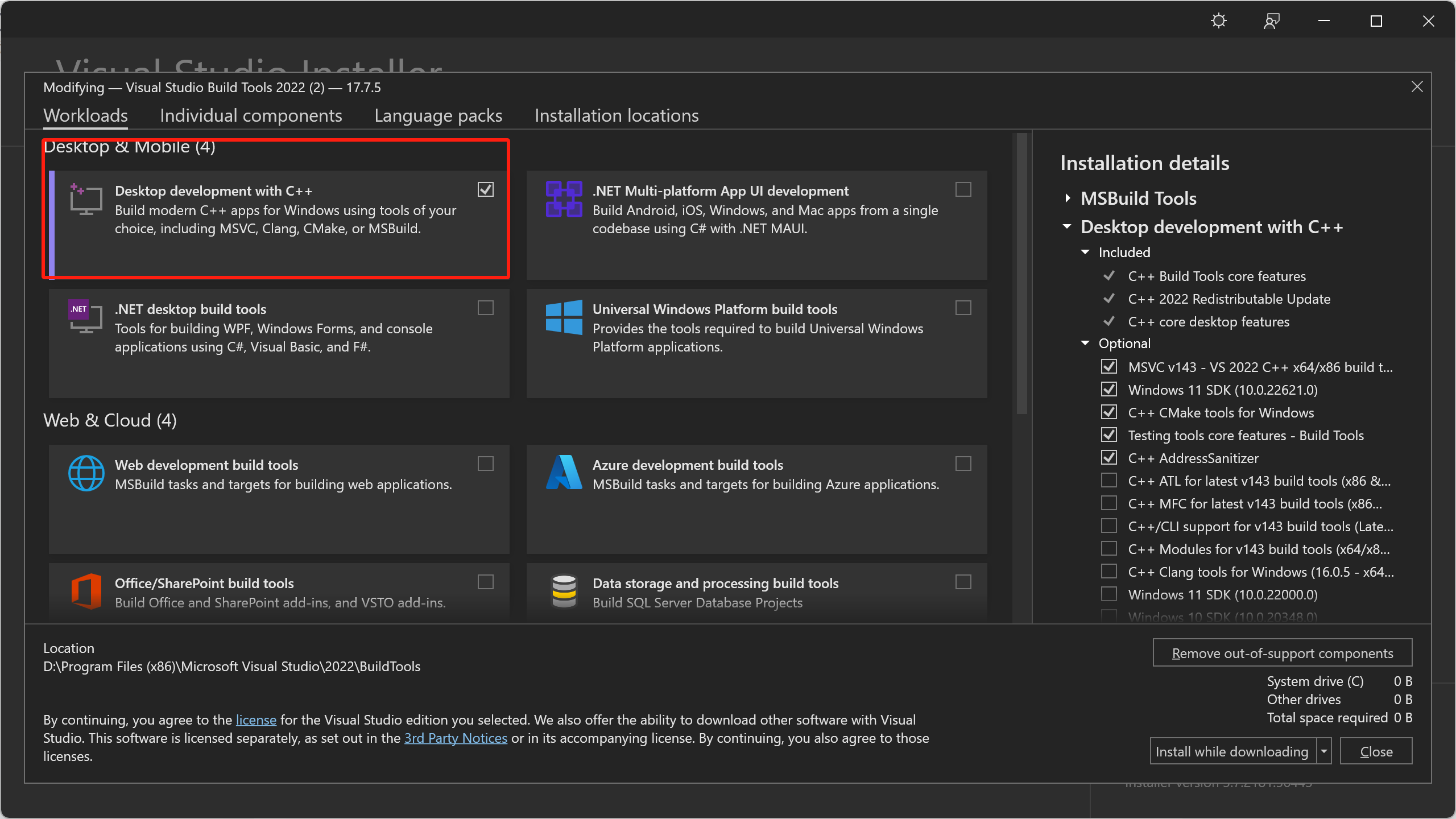Select the Azure development build tools card
The height and width of the screenshot is (819, 1456).
coord(757,499)
